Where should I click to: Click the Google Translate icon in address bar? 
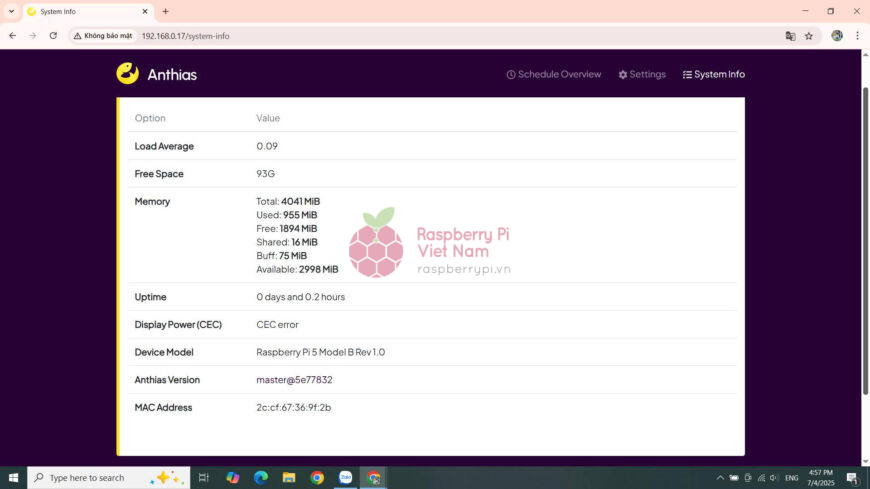point(790,35)
